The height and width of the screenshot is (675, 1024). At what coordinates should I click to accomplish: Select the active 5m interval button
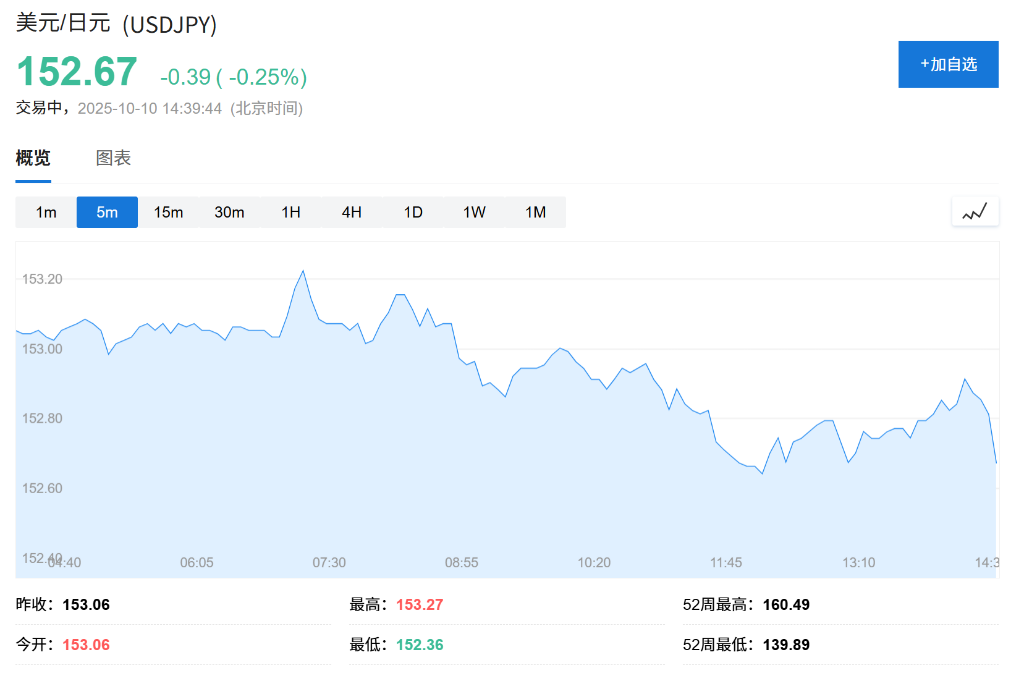[107, 212]
